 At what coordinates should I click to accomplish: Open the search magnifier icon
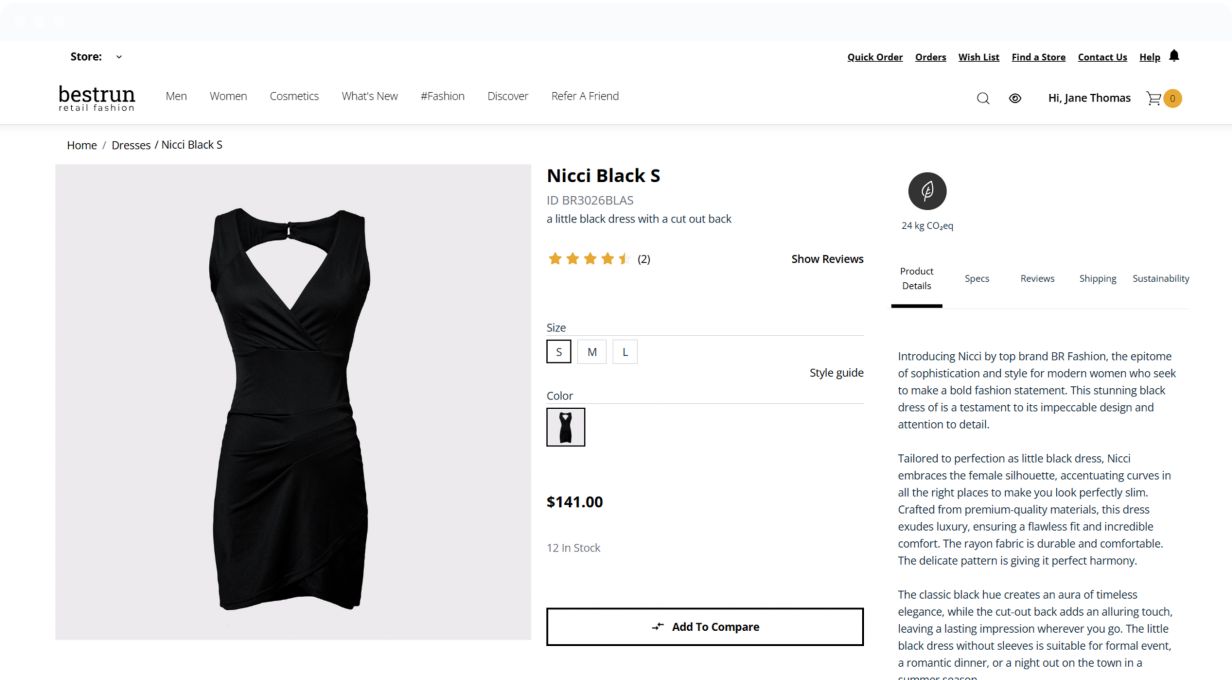[983, 98]
